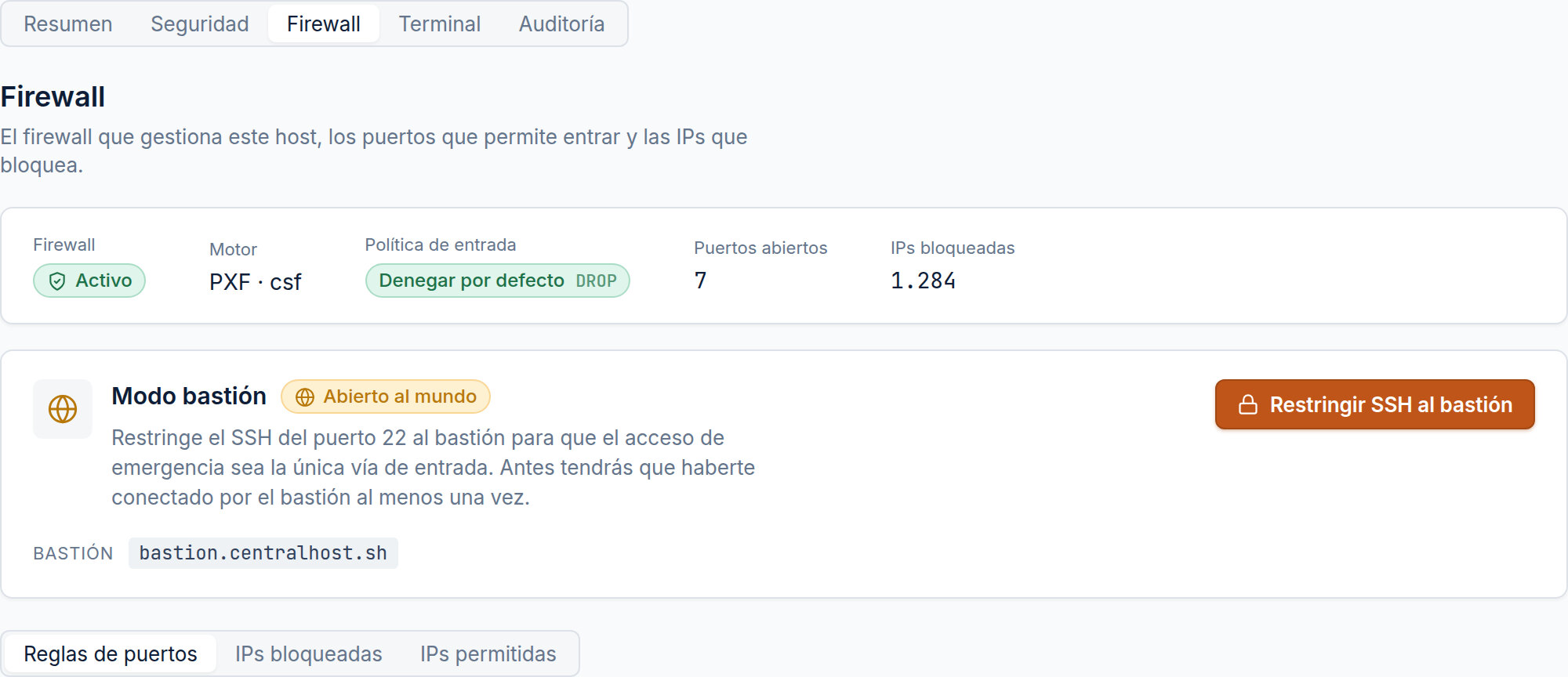Click the Activo status badge

tap(89, 281)
